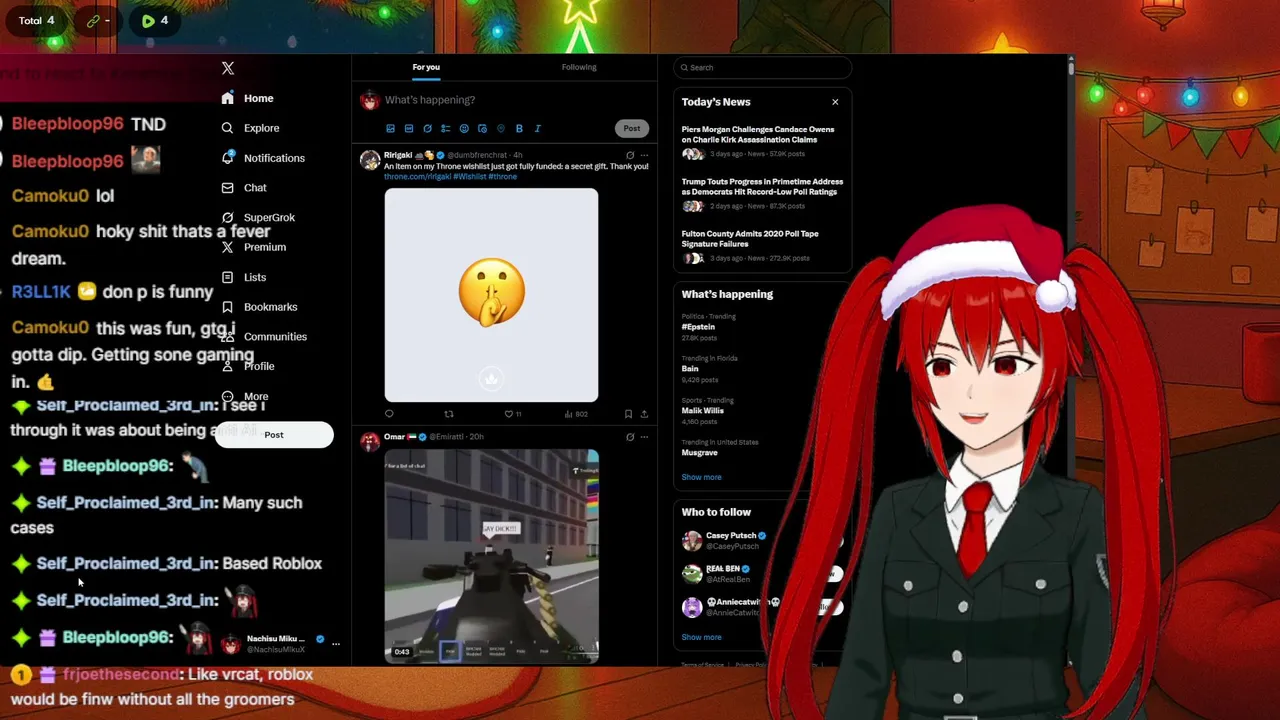
Task: Open the SuperGrok icon
Action: click(x=227, y=217)
